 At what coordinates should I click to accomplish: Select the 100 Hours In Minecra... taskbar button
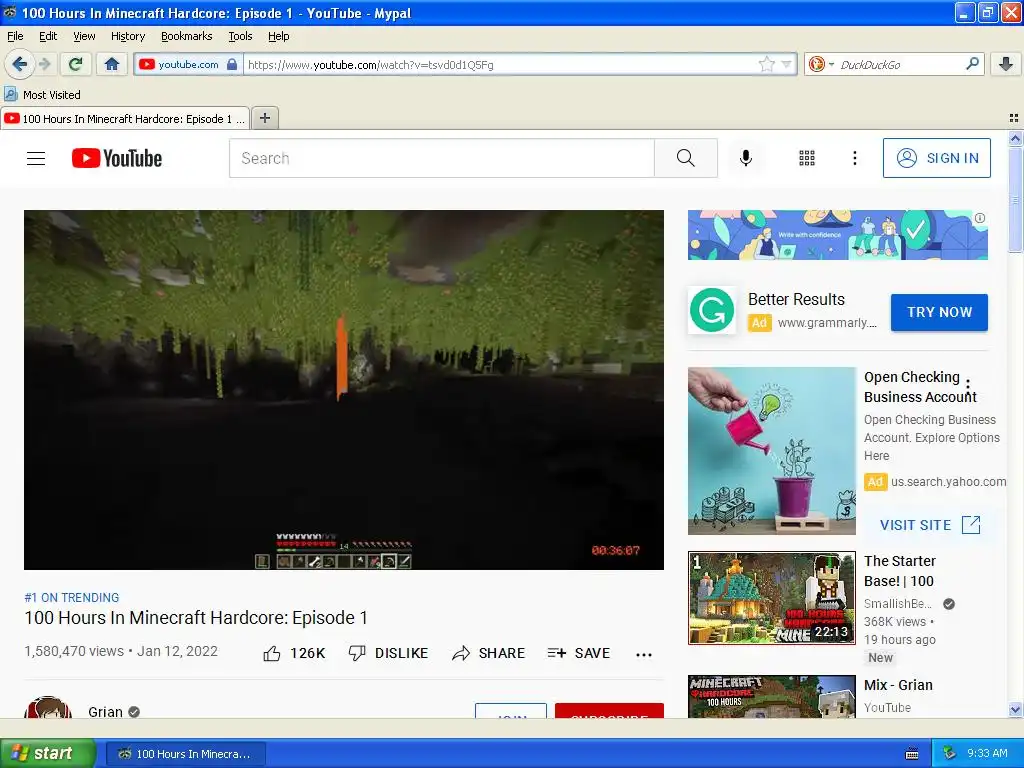point(186,754)
